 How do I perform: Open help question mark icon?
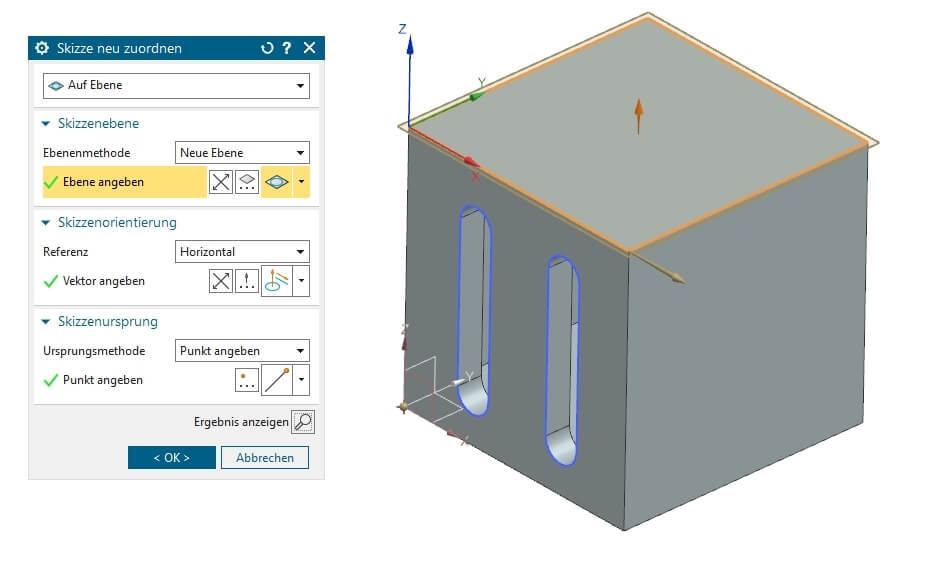(287, 48)
